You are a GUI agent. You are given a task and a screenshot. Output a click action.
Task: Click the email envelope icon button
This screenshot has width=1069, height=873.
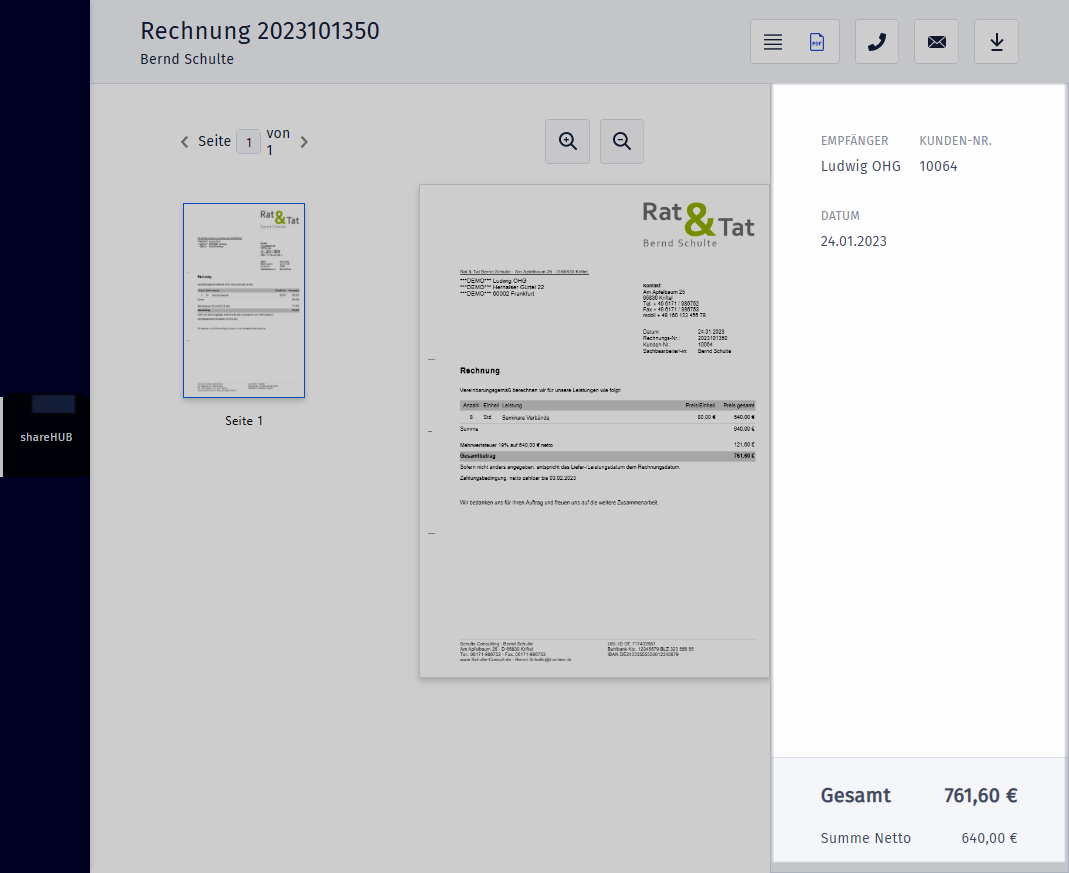point(936,42)
